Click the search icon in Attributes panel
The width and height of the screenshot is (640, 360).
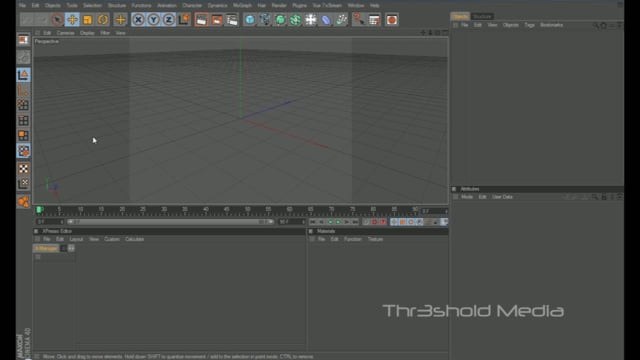point(596,197)
